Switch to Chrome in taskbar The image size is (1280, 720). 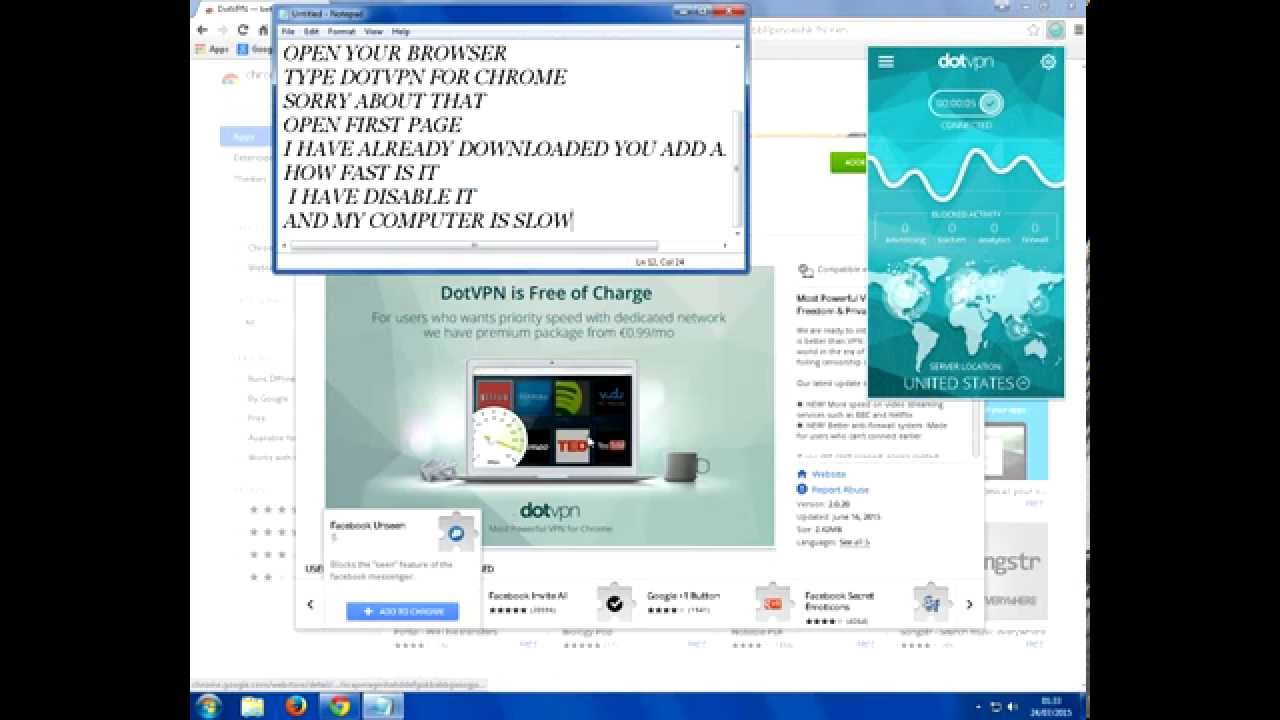[339, 706]
